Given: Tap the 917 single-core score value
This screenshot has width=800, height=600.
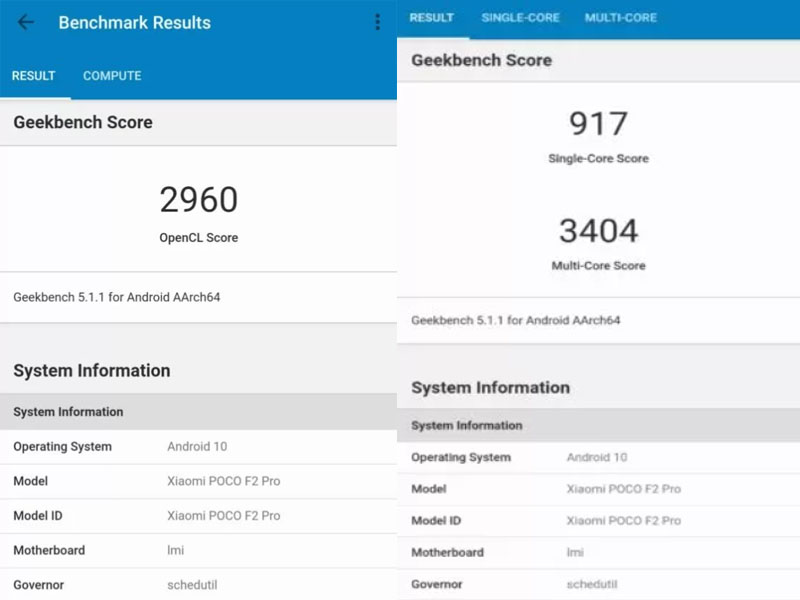Looking at the screenshot, I should pyautogui.click(x=598, y=124).
